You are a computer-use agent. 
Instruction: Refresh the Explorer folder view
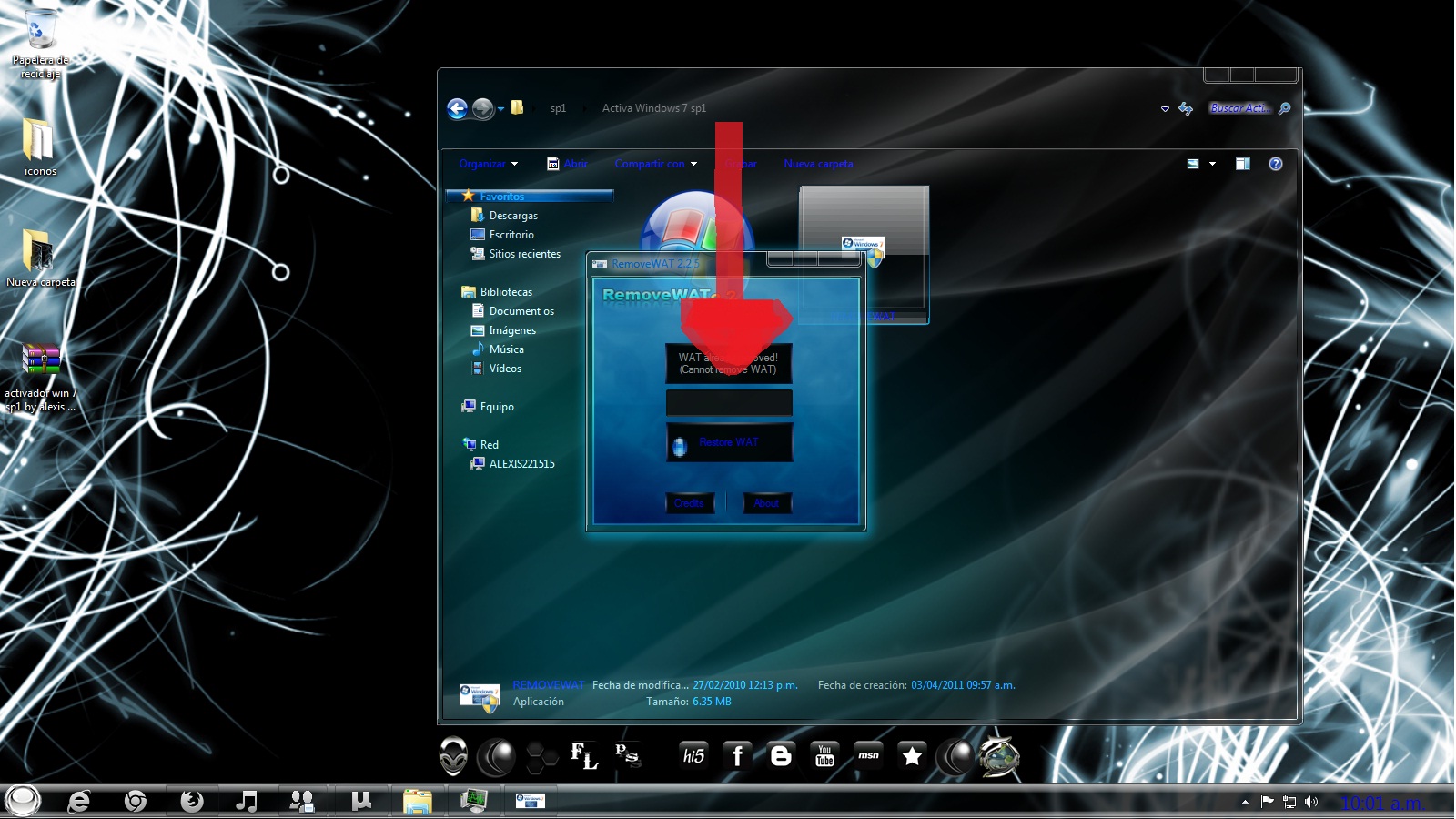[1186, 108]
